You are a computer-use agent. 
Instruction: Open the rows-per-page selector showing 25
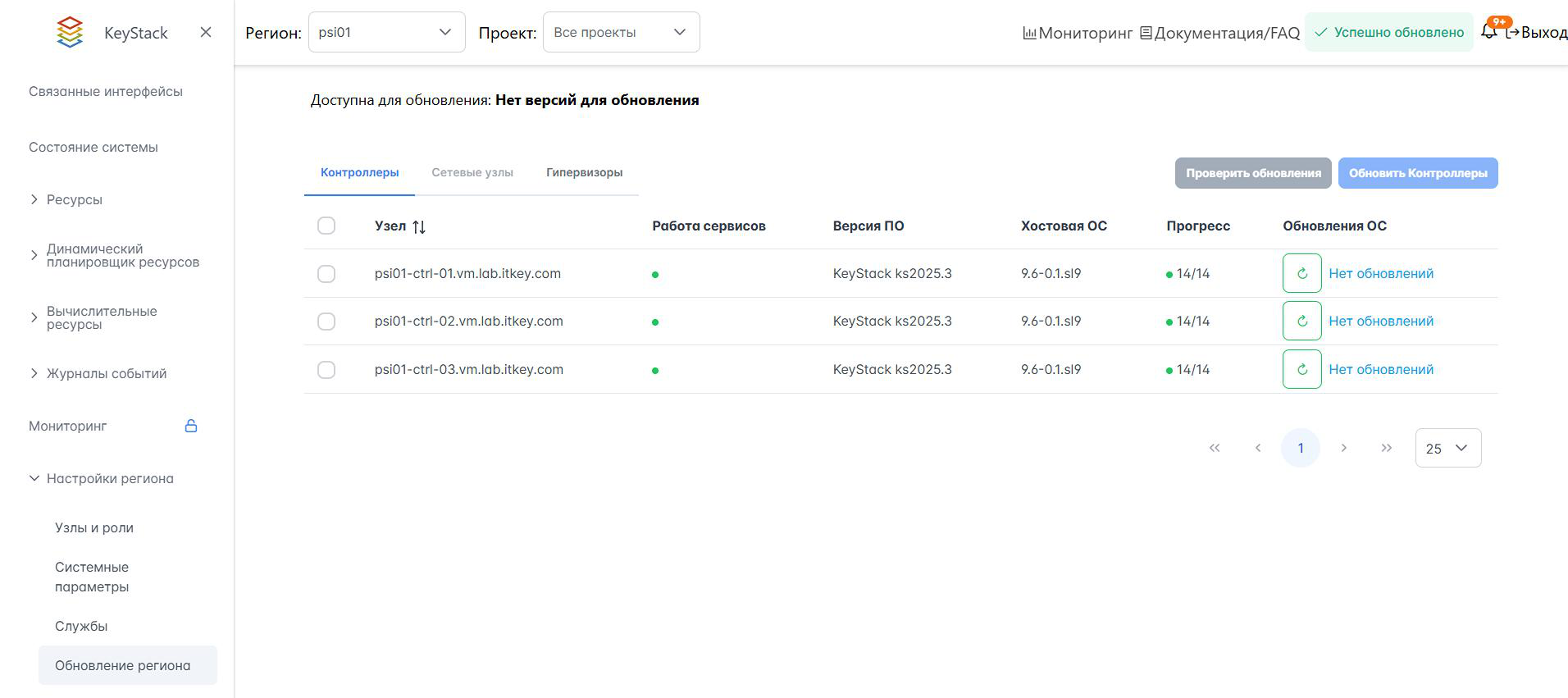1447,448
